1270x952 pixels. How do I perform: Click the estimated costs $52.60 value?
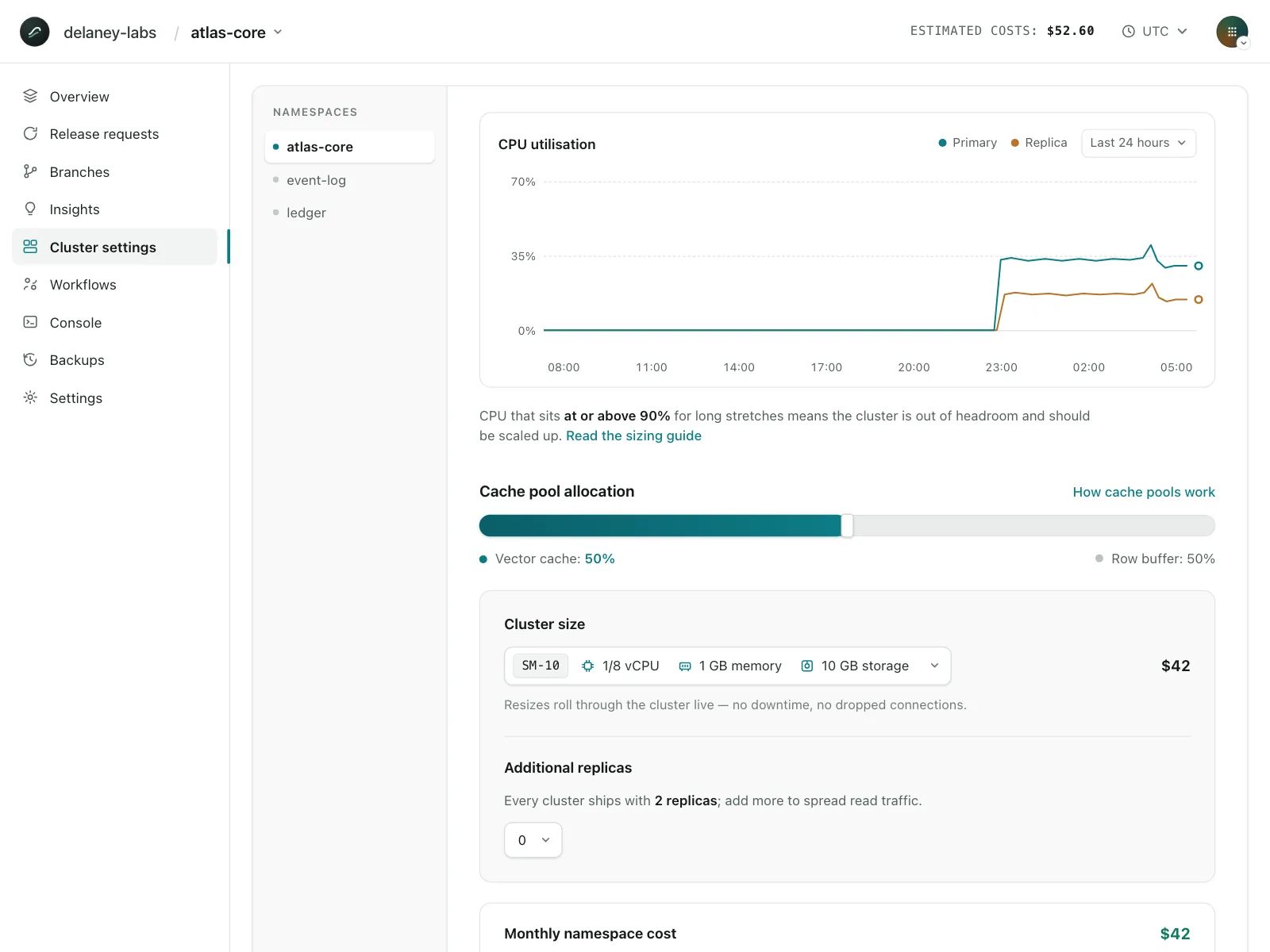(1070, 31)
